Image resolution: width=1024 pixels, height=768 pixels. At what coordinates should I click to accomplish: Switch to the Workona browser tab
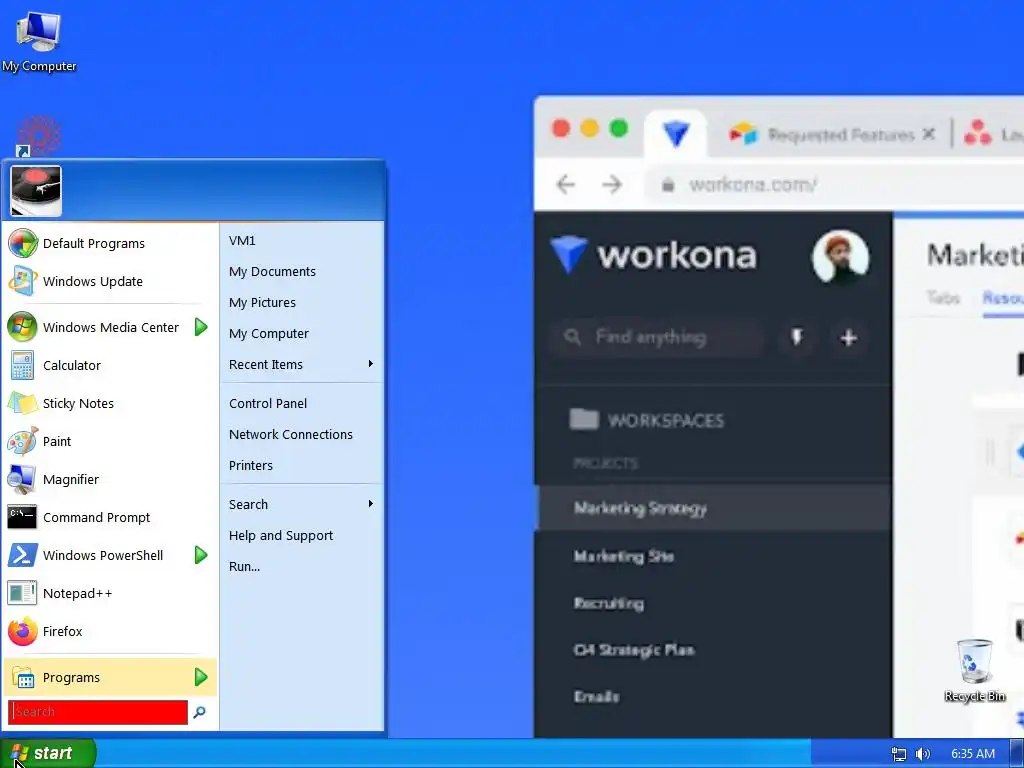point(676,134)
